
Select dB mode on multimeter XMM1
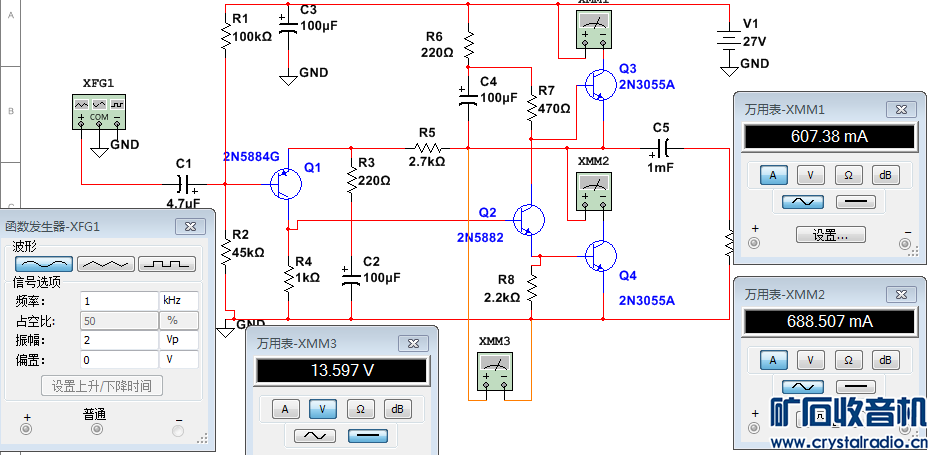886,175
